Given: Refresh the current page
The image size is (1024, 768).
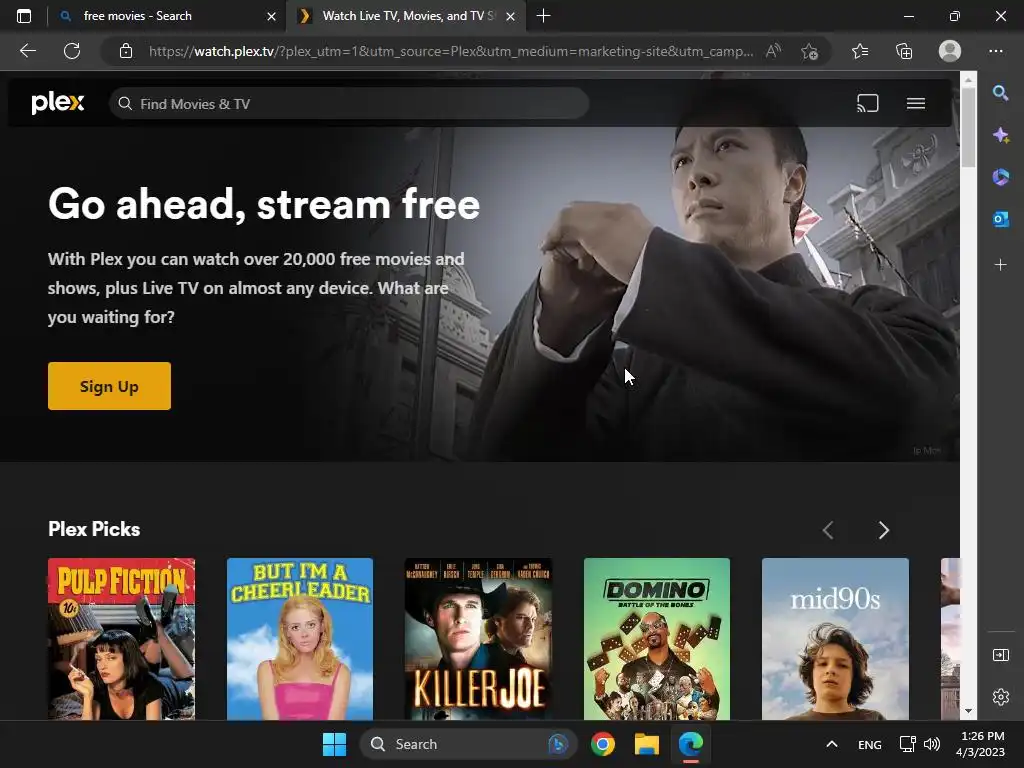Looking at the screenshot, I should [x=72, y=51].
